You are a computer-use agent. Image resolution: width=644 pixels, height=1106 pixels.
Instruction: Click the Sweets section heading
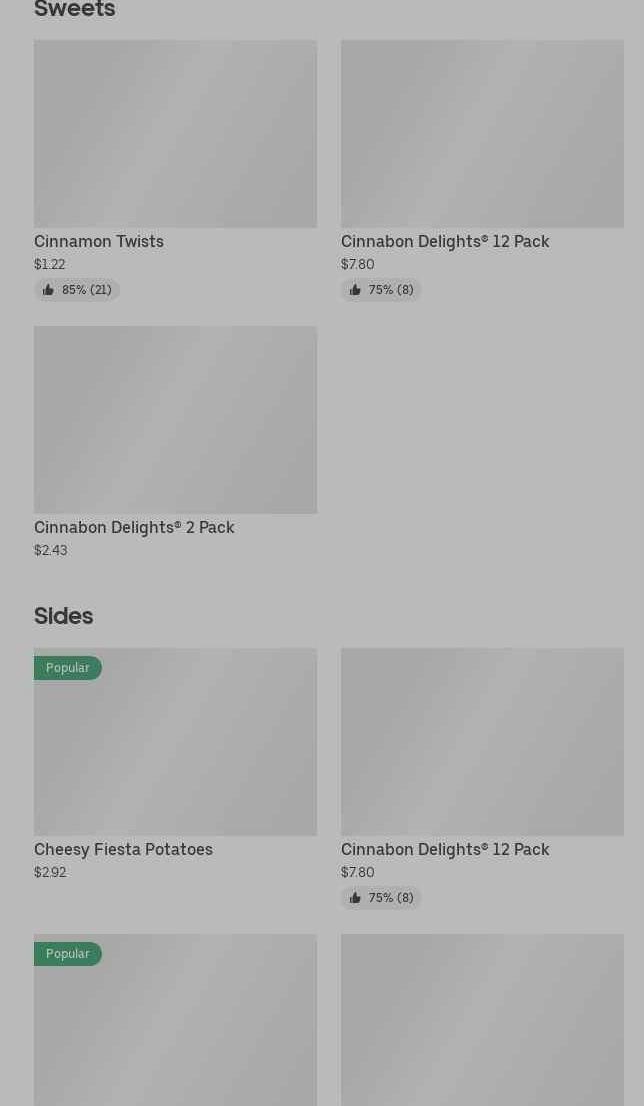pos(75,10)
